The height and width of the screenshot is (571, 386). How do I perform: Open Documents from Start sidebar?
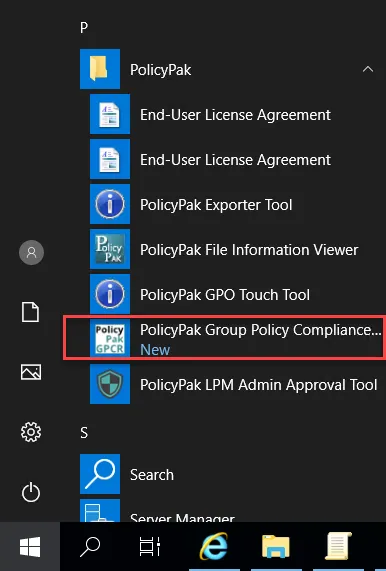31,312
